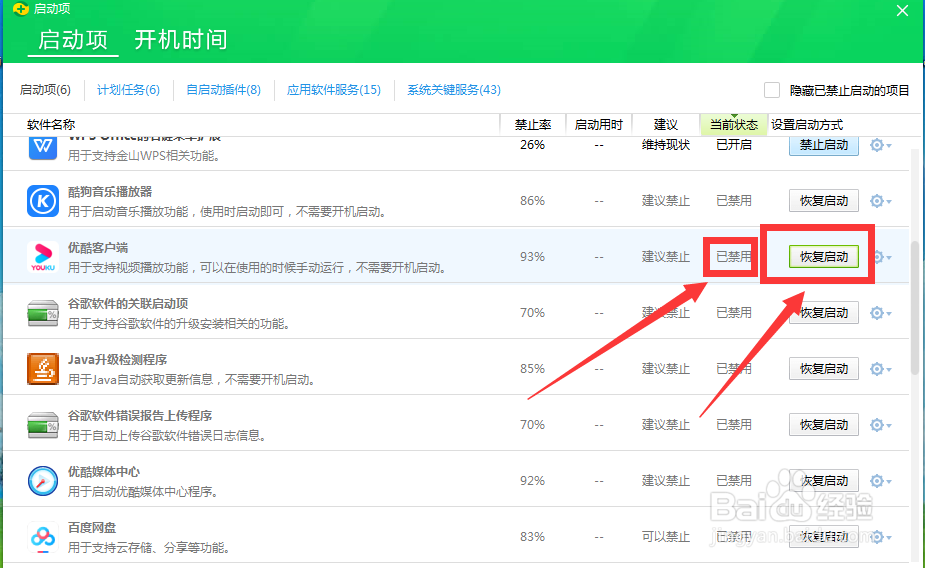Image resolution: width=925 pixels, height=568 pixels.
Task: Click 恢复启动 for 谷歌软件的关联启动项
Action: [x=824, y=313]
